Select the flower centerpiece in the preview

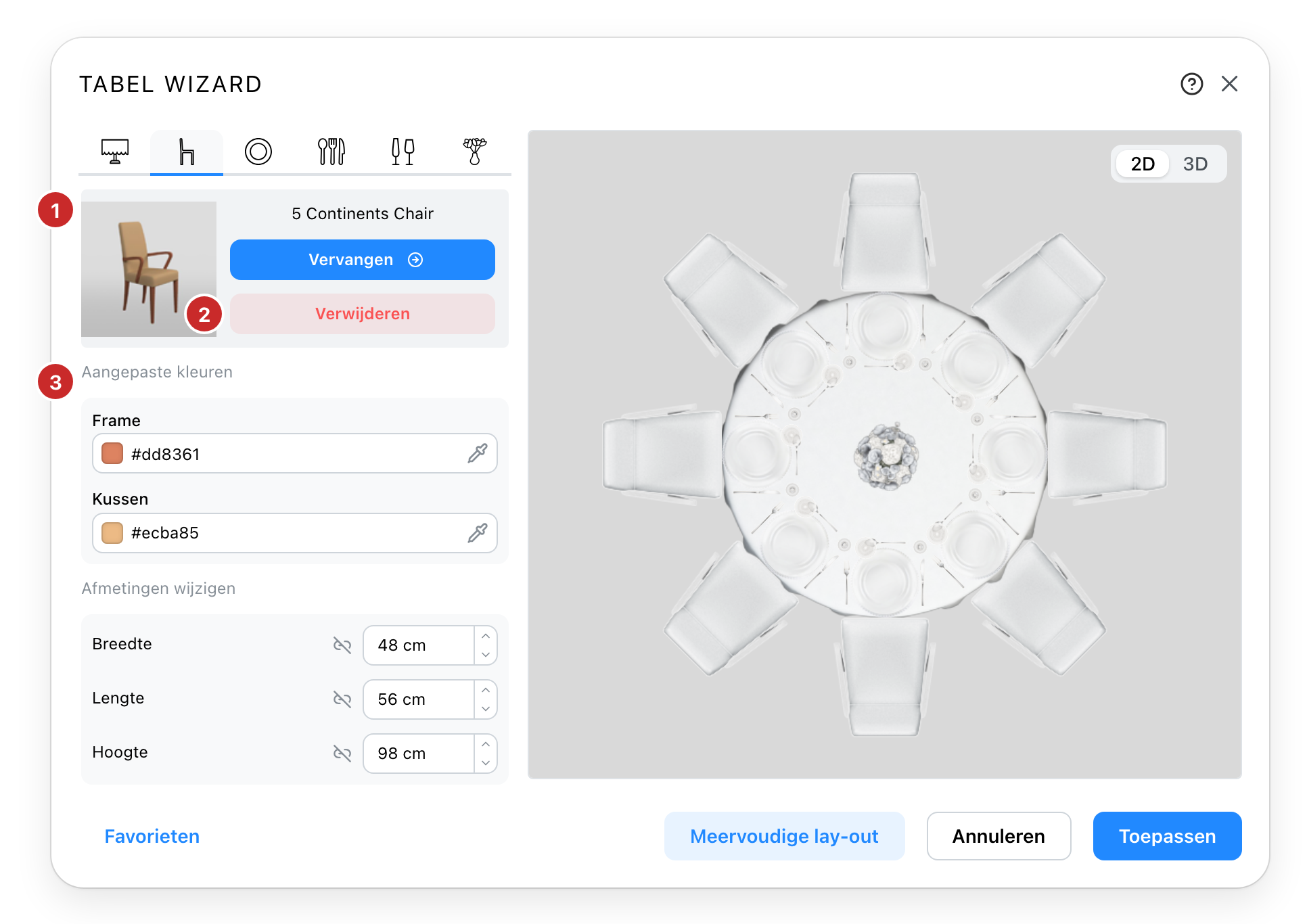click(x=886, y=456)
